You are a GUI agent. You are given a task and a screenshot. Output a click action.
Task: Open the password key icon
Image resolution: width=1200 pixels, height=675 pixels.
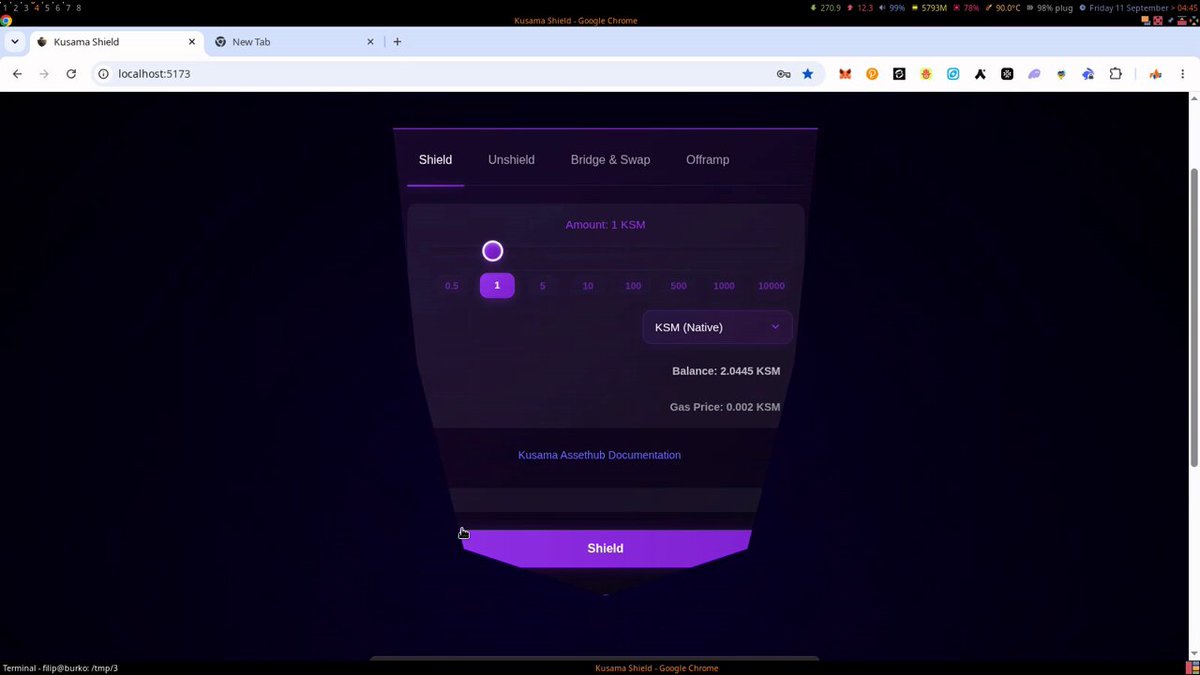click(784, 74)
